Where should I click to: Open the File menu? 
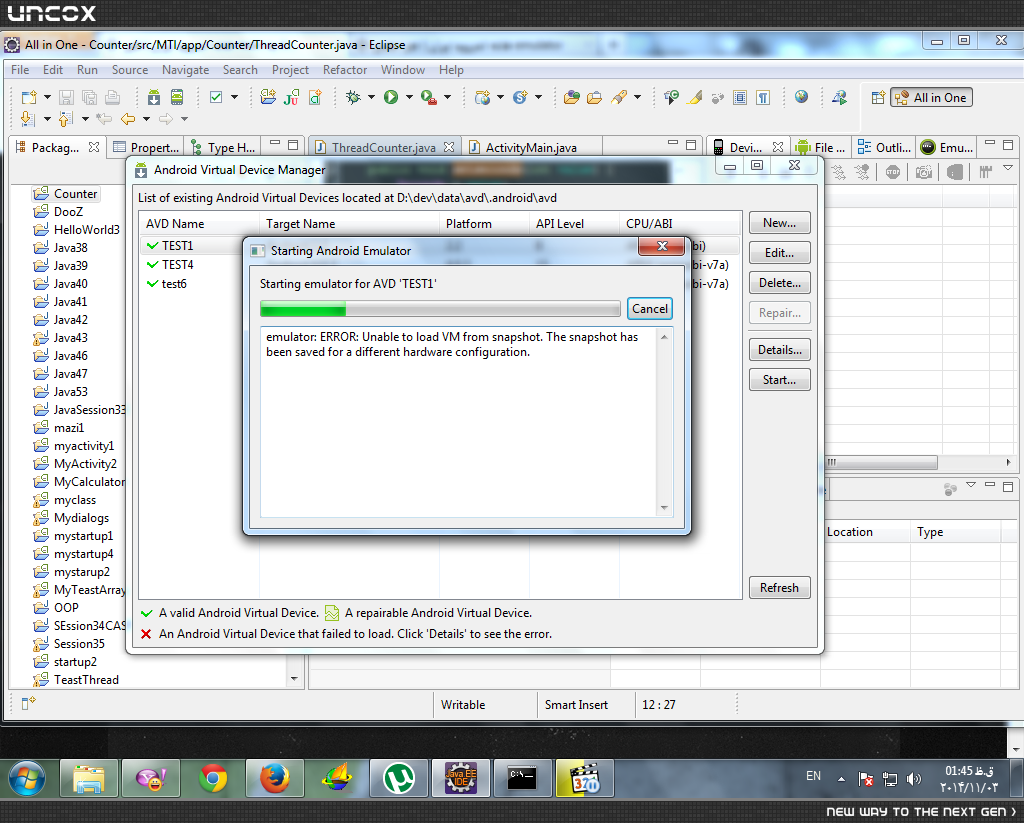pyautogui.click(x=20, y=70)
